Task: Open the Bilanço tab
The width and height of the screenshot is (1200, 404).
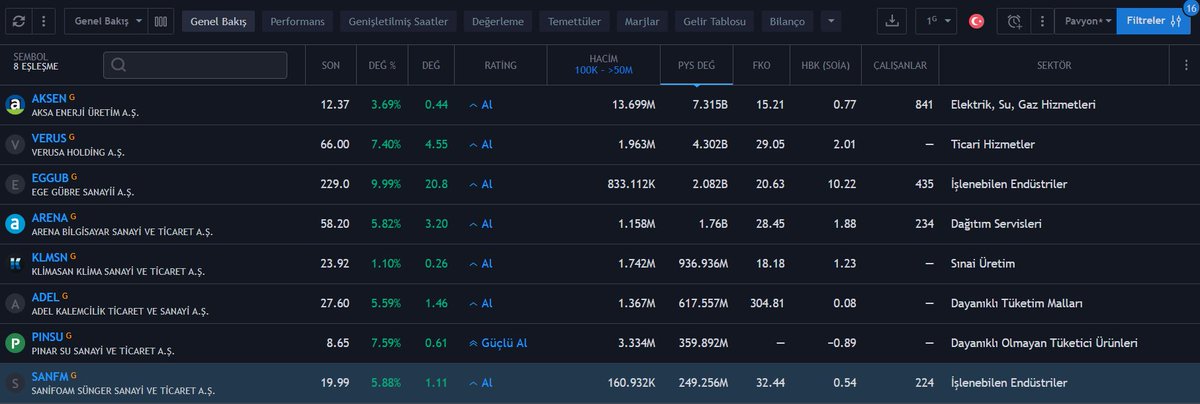Action: pyautogui.click(x=788, y=21)
